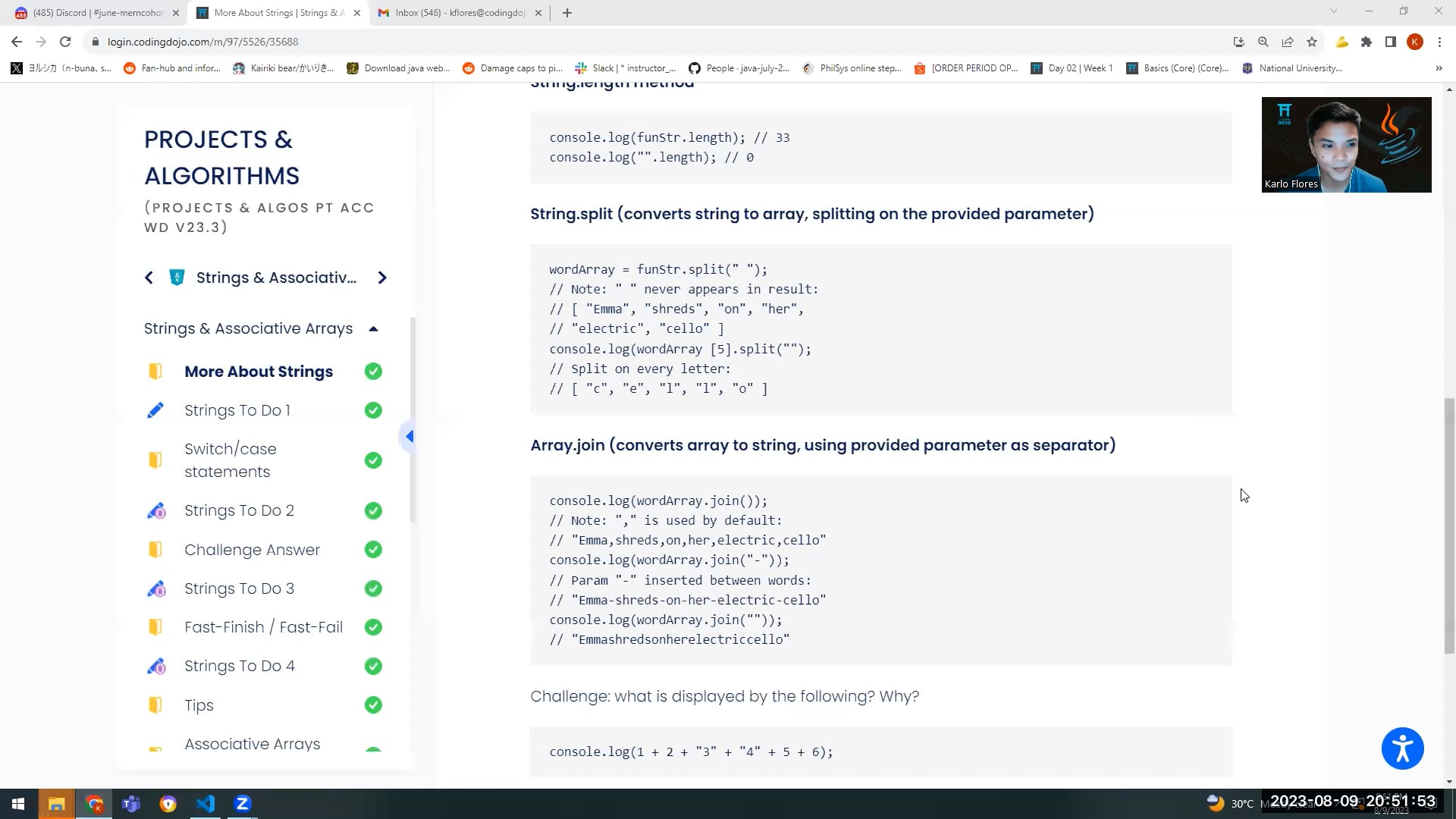Open the tab search dropdown arrow
This screenshot has width=1456, height=819.
coord(1333,11)
